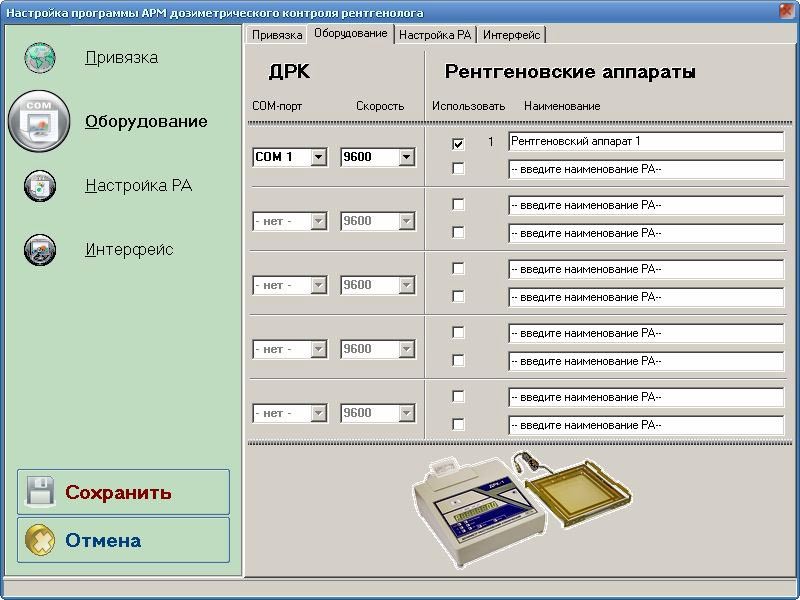The width and height of the screenshot is (800, 600).
Task: Uncheck the Рентгеновский аппарат 1 checkbox
Action: click(458, 143)
